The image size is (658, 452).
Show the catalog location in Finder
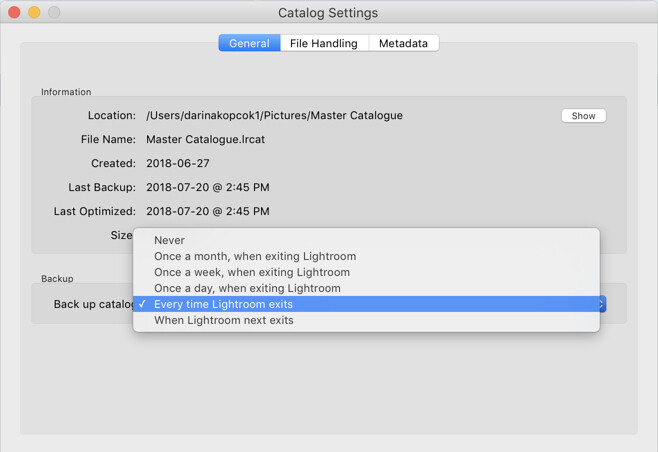coord(583,116)
